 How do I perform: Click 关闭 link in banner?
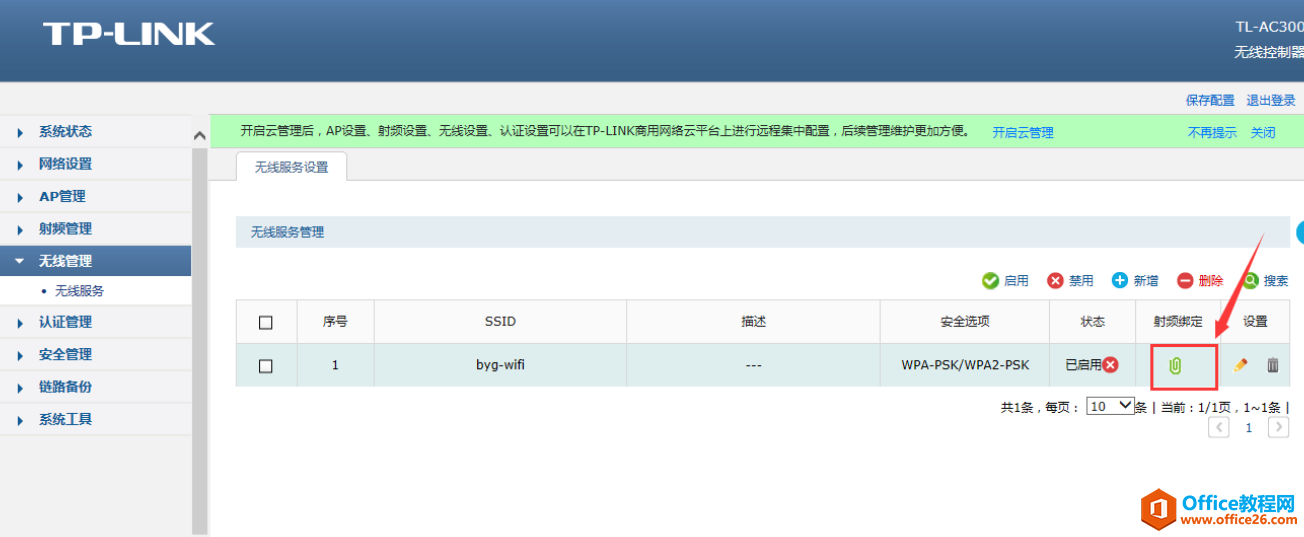1263,132
